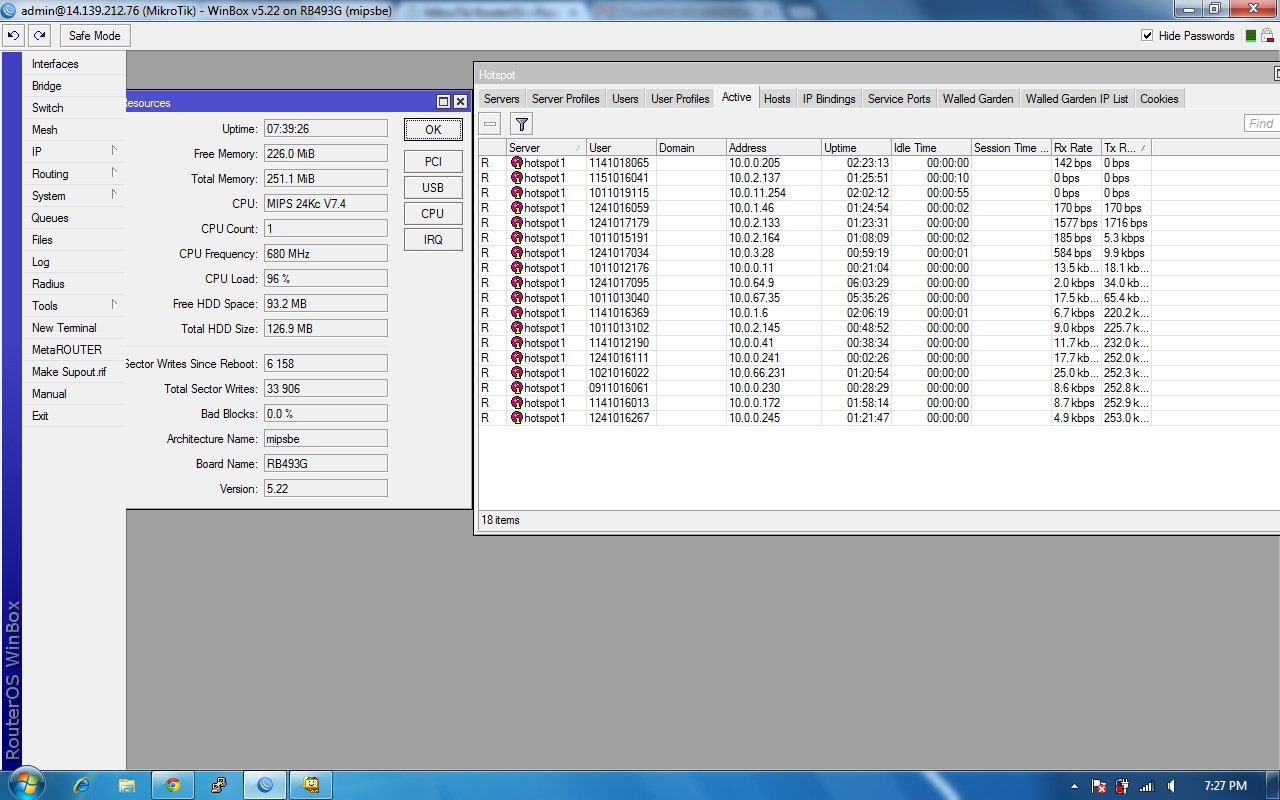Screen dimensions: 1280x800
Task: Click the CPU button in Resources
Action: [x=433, y=214]
